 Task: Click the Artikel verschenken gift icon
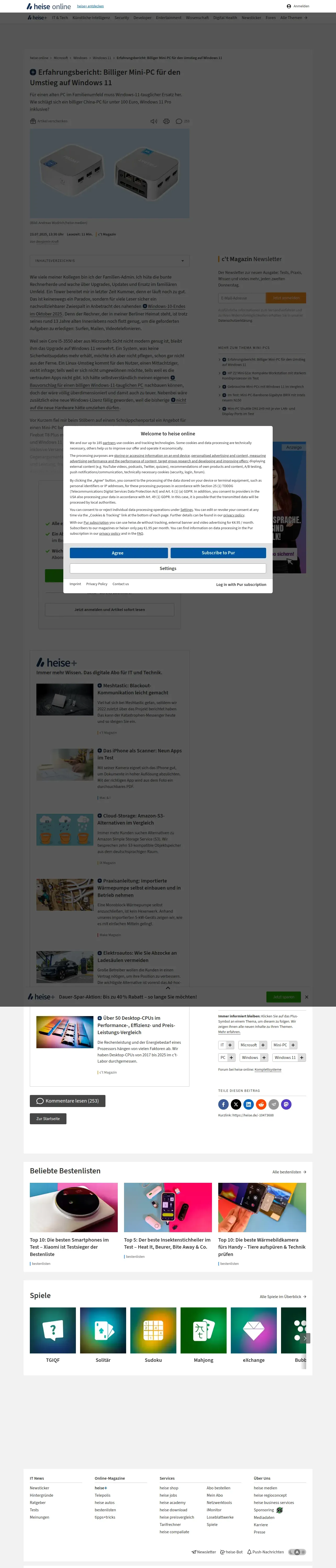[x=33, y=121]
